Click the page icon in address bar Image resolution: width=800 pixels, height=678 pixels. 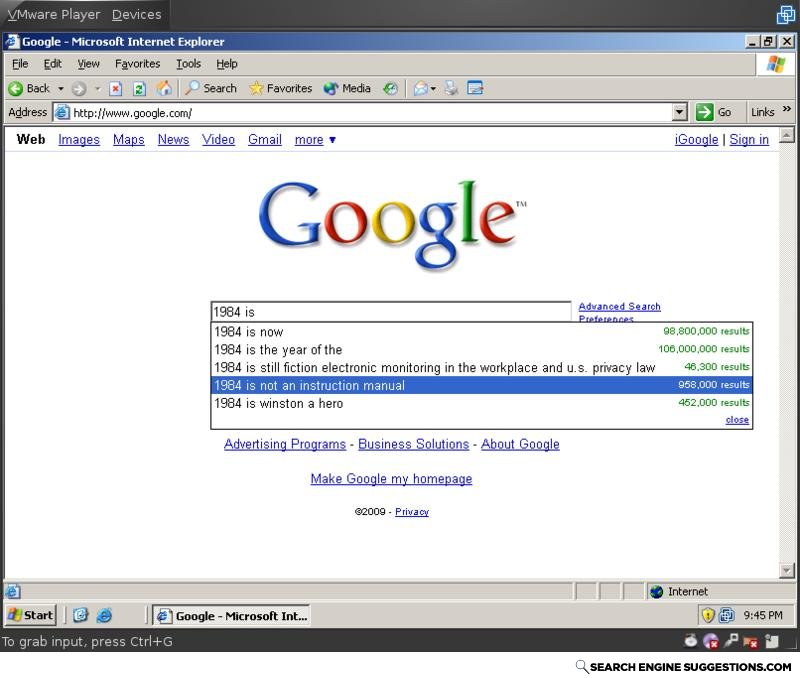click(62, 112)
